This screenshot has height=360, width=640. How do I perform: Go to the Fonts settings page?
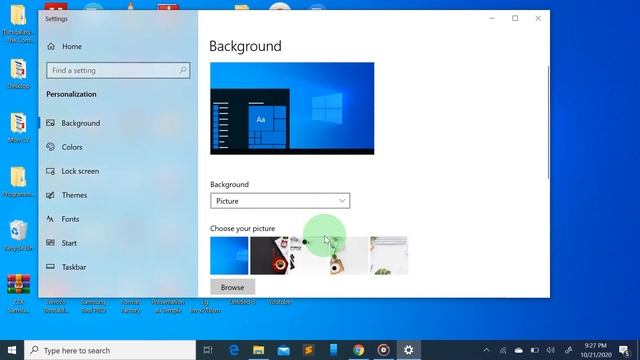coord(70,219)
